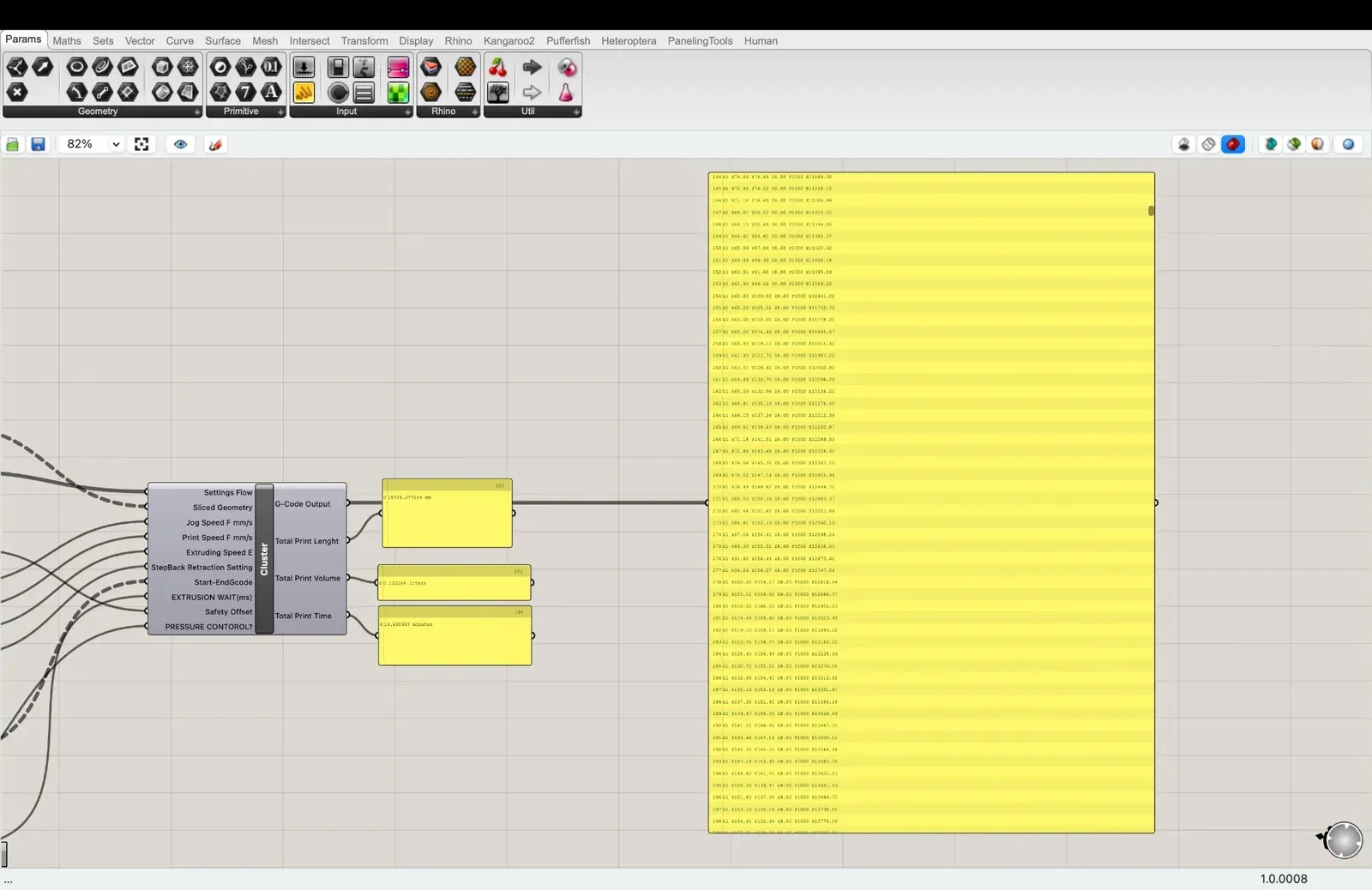Image resolution: width=1372 pixels, height=890 pixels.
Task: Click the Sliced Geometry input label
Action: 223,508
